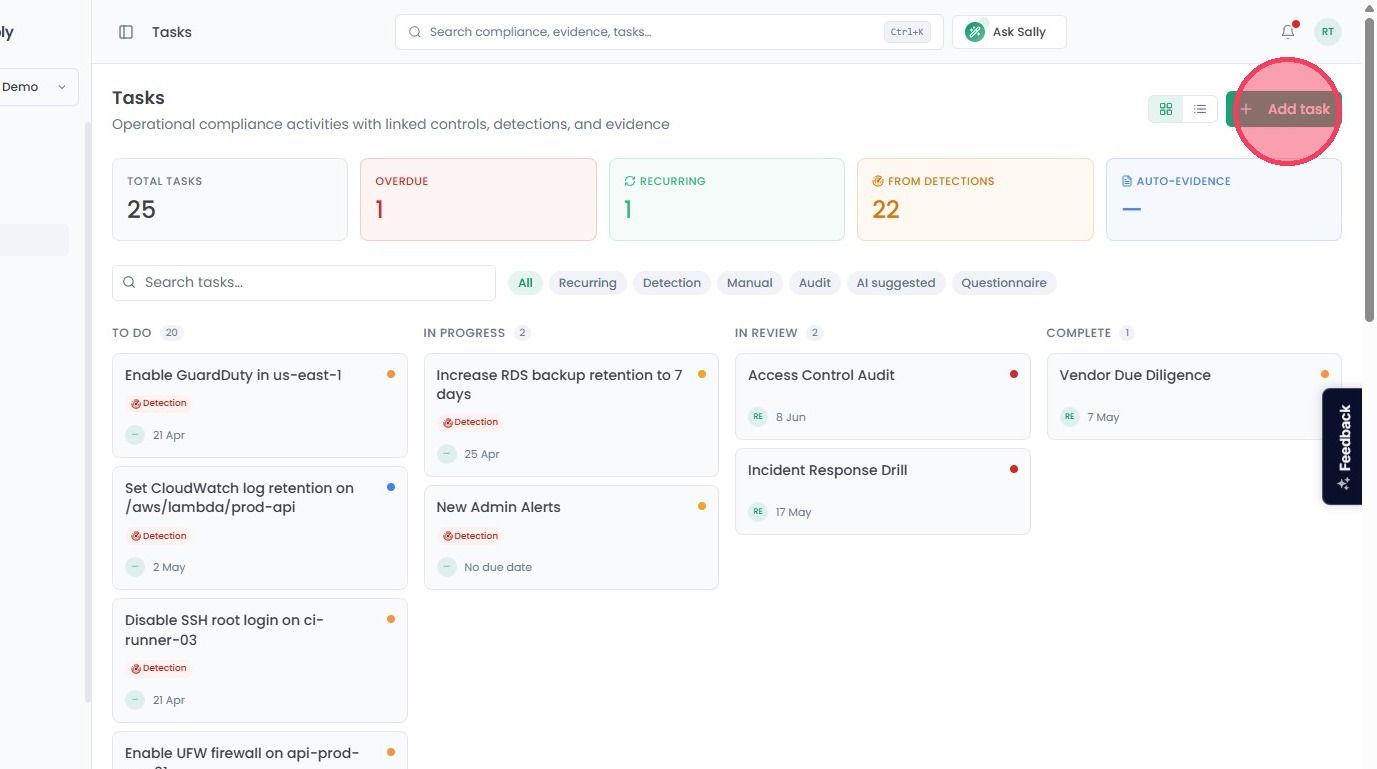This screenshot has height=769, width=1377.
Task: Select the All filter chip
Action: (525, 283)
